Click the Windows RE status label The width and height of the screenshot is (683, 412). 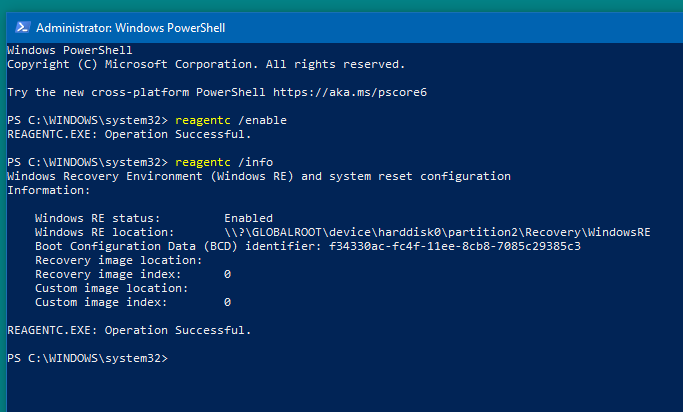click(98, 218)
